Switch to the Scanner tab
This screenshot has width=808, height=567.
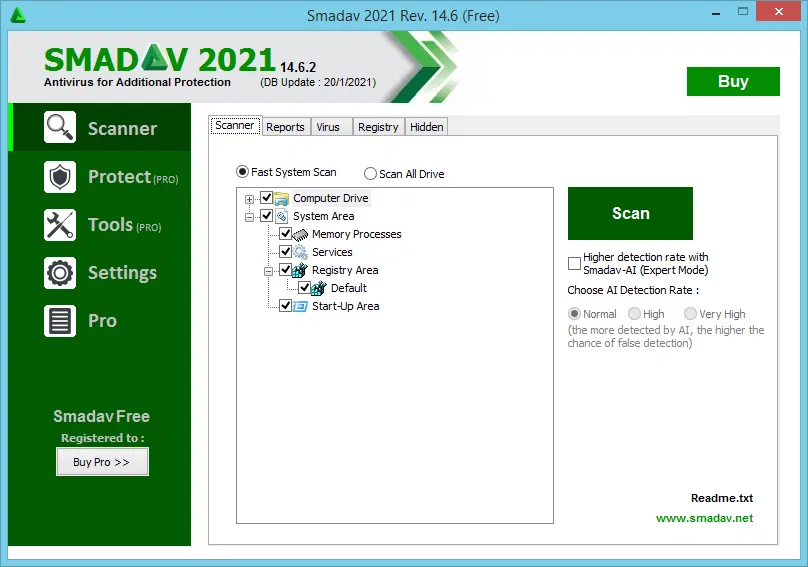click(235, 125)
